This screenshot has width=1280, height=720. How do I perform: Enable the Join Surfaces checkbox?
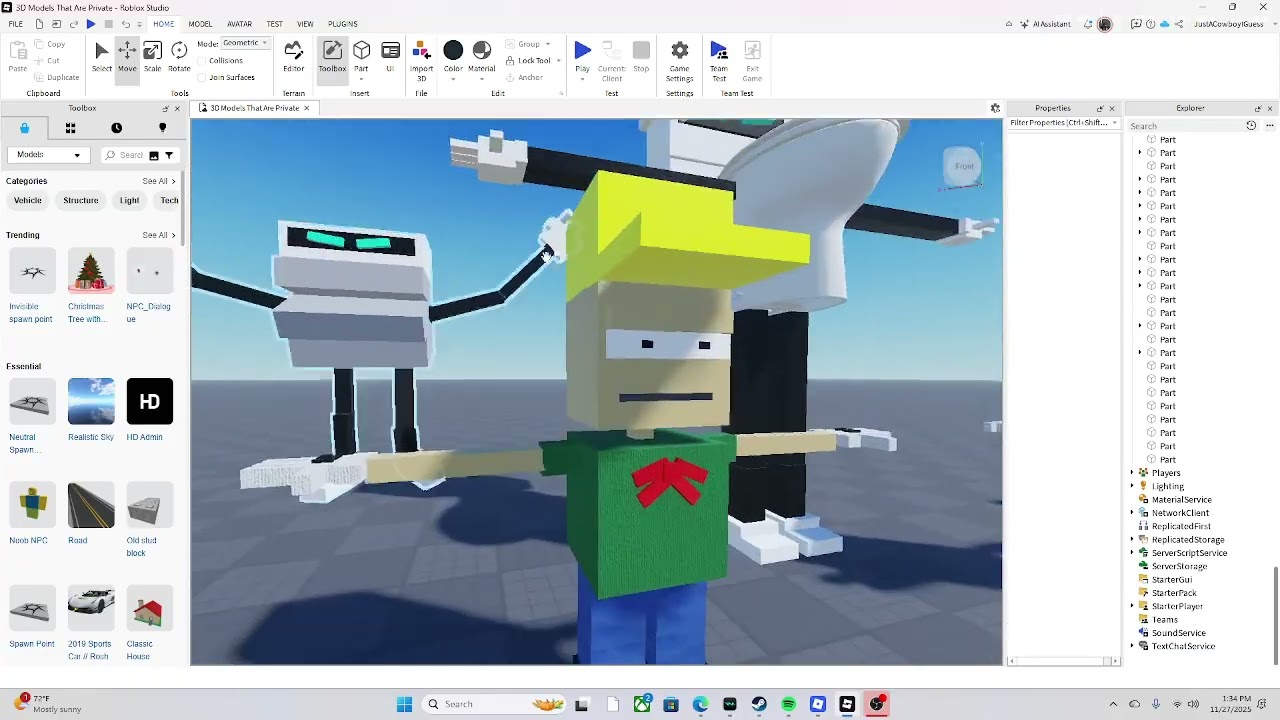202,77
